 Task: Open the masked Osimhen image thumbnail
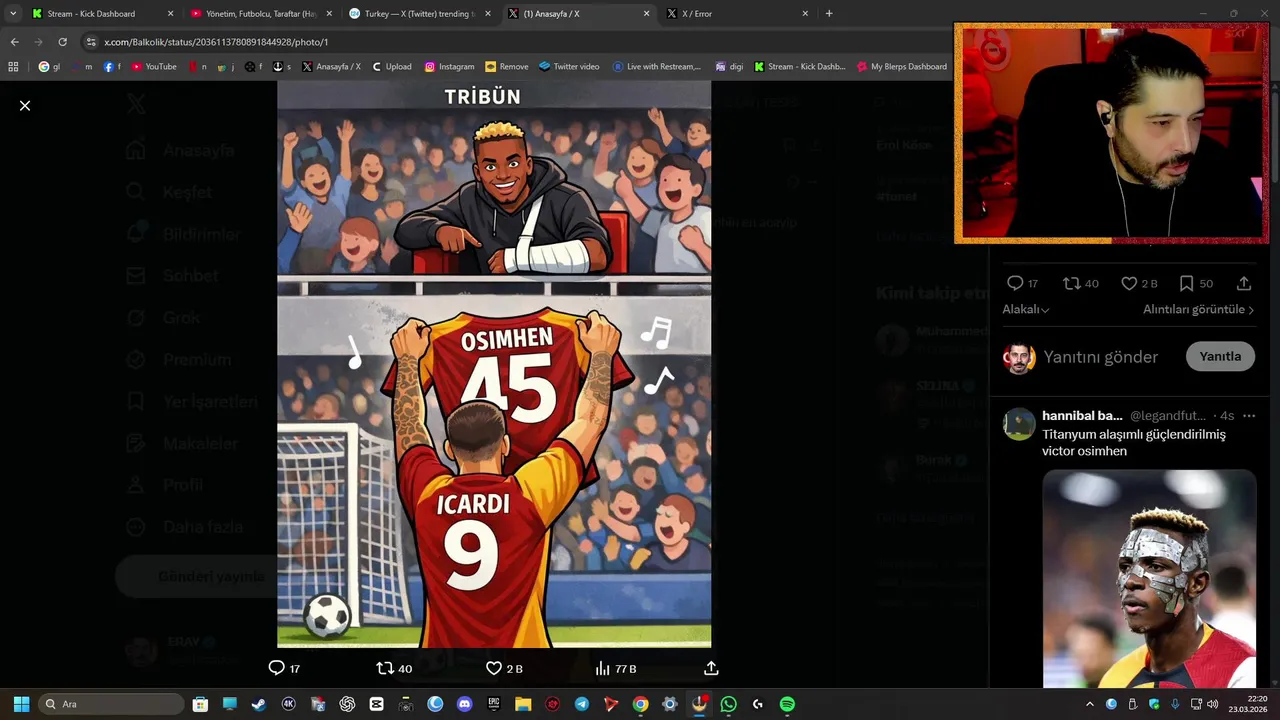click(1149, 579)
